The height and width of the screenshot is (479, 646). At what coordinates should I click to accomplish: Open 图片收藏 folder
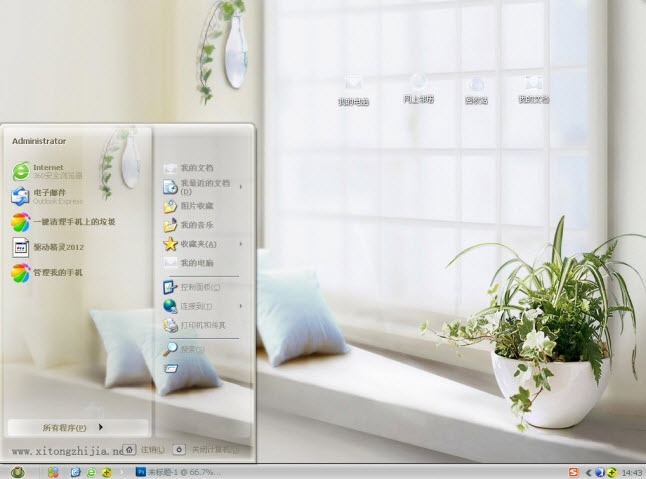coord(189,206)
